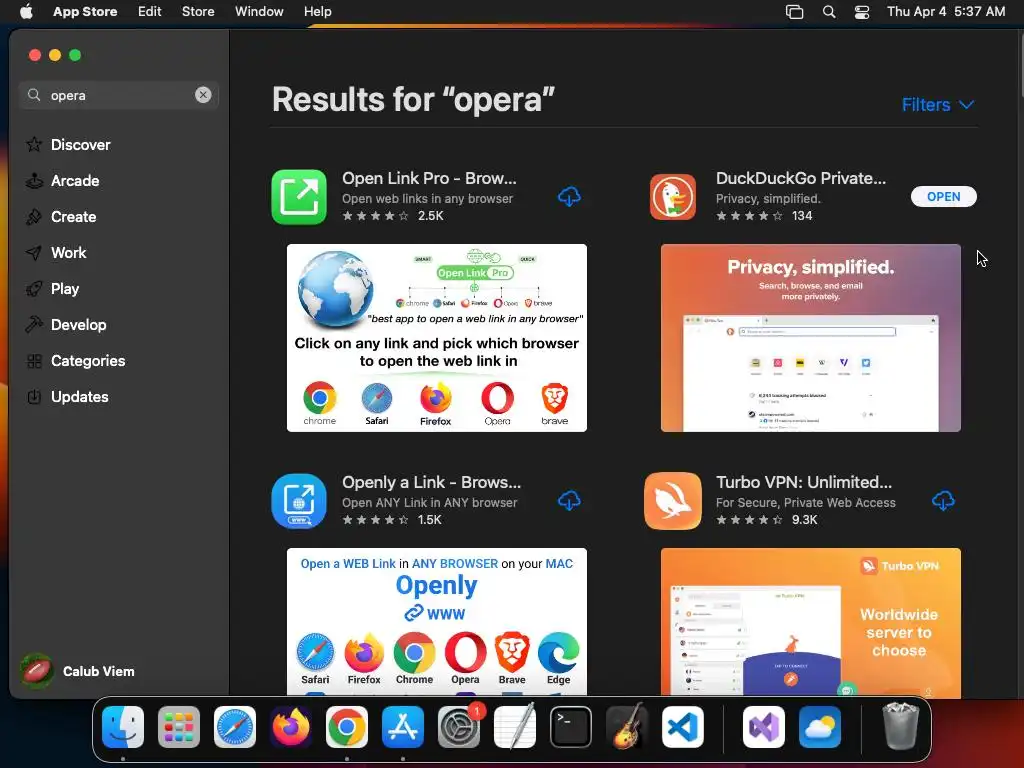Image resolution: width=1024 pixels, height=768 pixels.
Task: Click the Openly a Link app icon
Action: coord(299,501)
